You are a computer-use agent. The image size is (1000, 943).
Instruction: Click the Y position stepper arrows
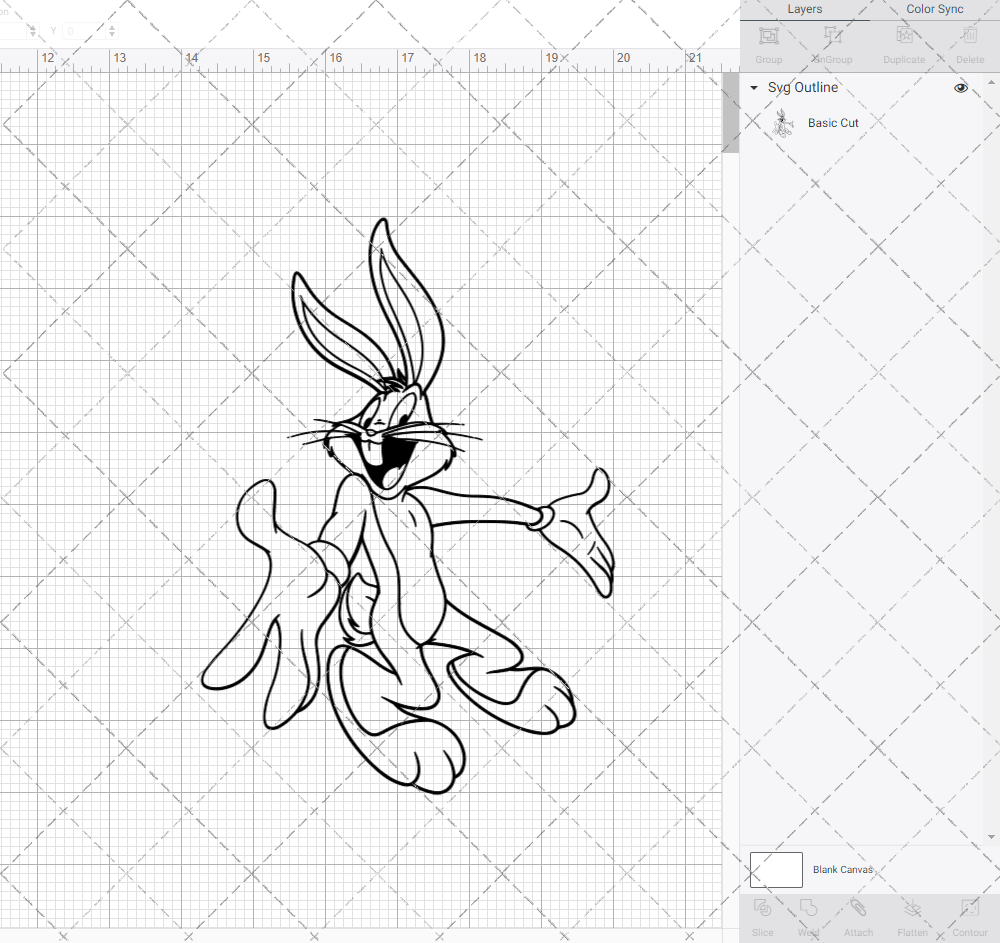[112, 31]
